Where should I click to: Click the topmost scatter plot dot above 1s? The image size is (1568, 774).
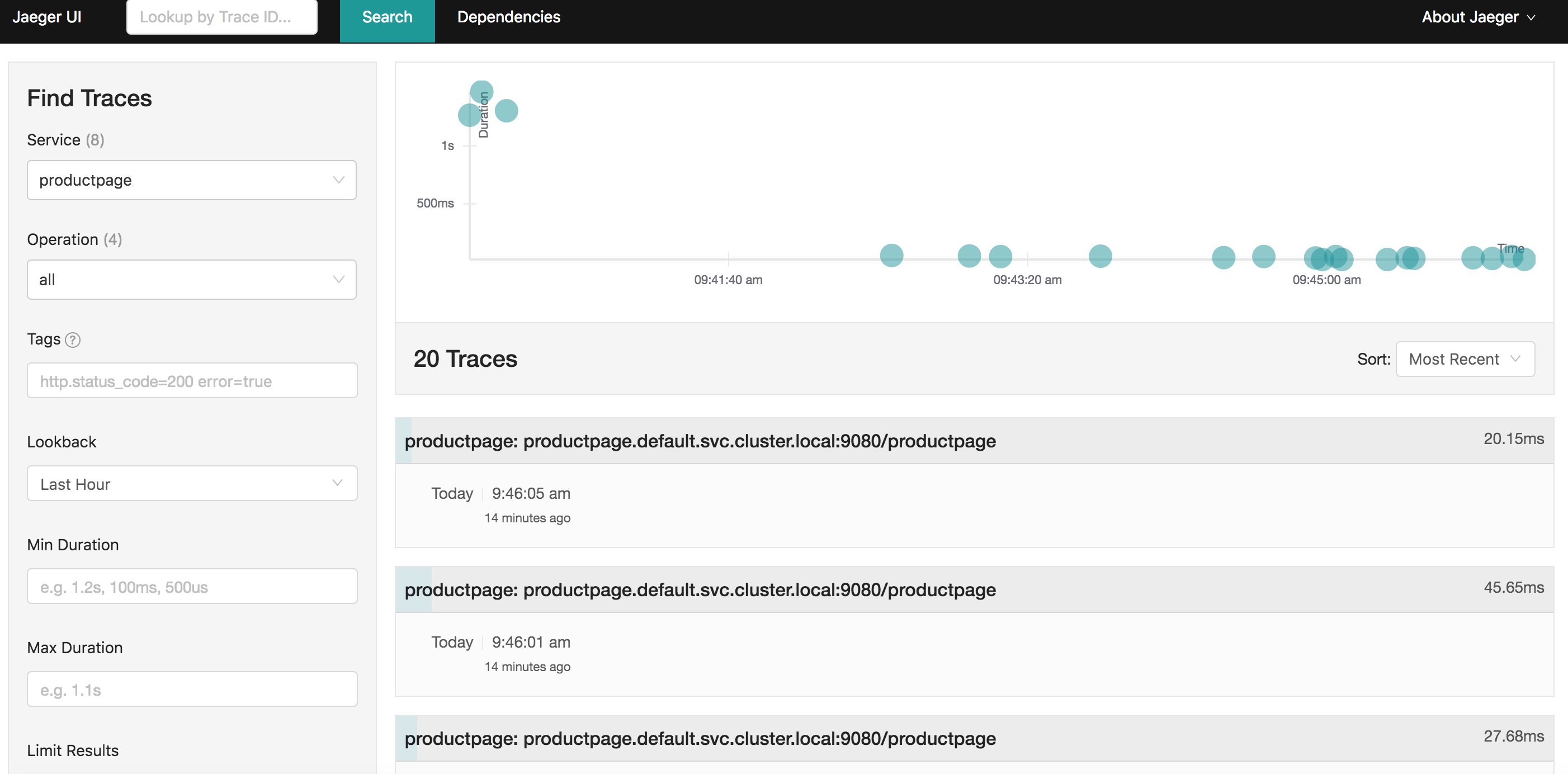pyautogui.click(x=481, y=92)
